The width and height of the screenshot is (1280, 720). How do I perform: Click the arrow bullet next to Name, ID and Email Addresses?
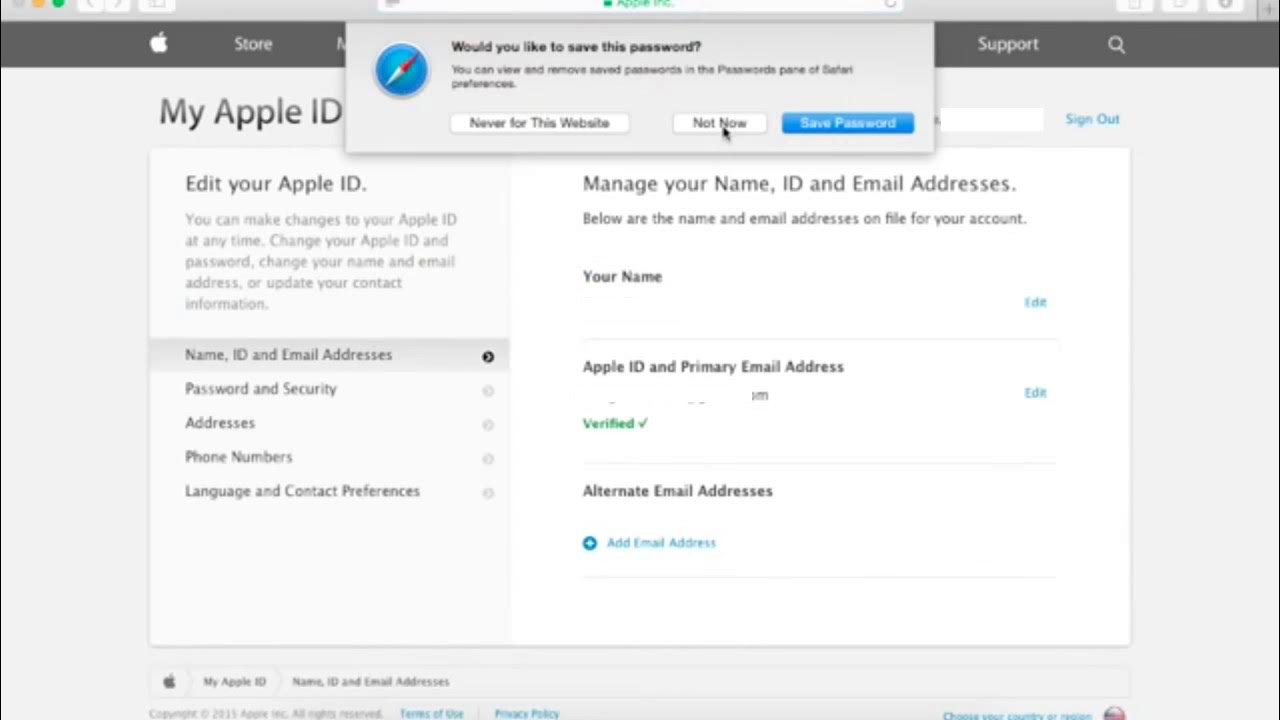[488, 356]
